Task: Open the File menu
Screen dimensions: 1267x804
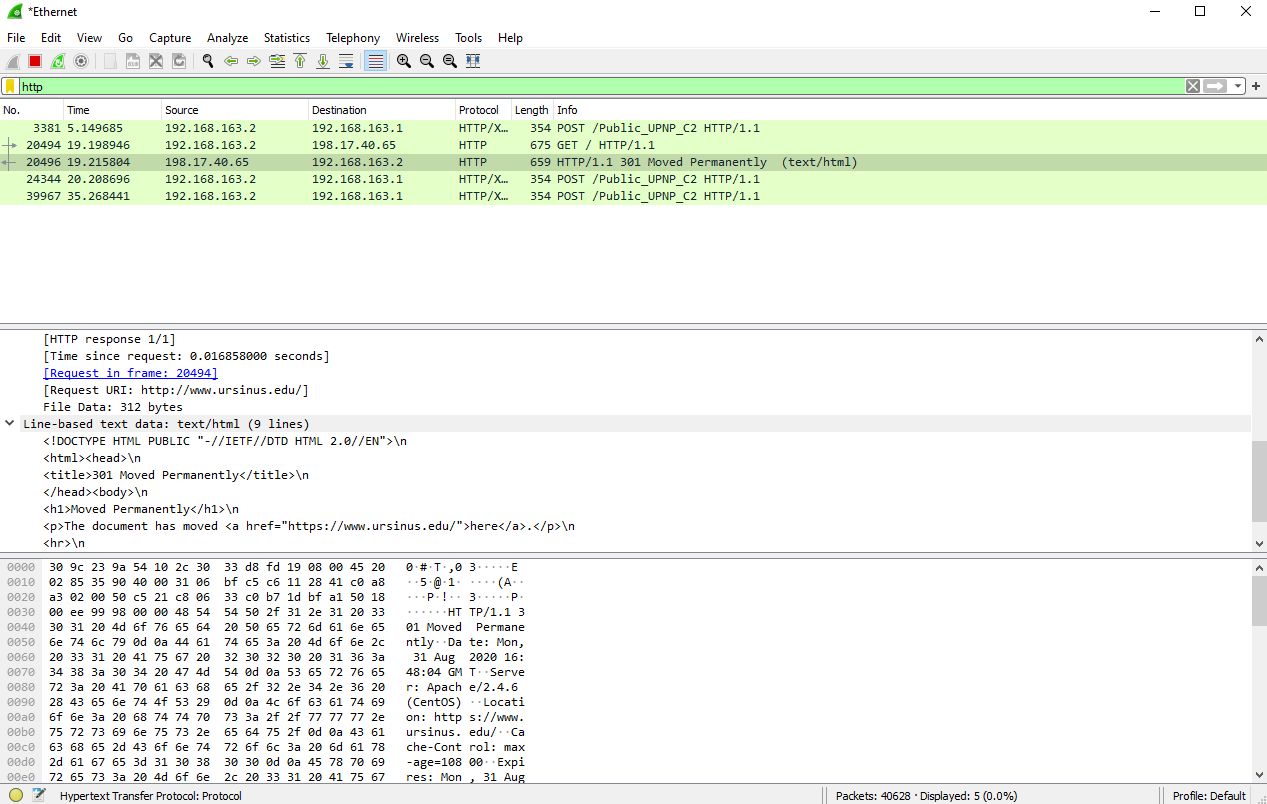Action: click(x=16, y=38)
